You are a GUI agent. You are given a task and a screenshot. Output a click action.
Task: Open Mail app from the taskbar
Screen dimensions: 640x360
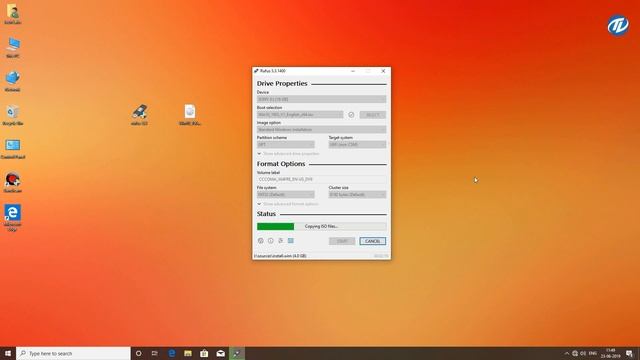click(220, 353)
